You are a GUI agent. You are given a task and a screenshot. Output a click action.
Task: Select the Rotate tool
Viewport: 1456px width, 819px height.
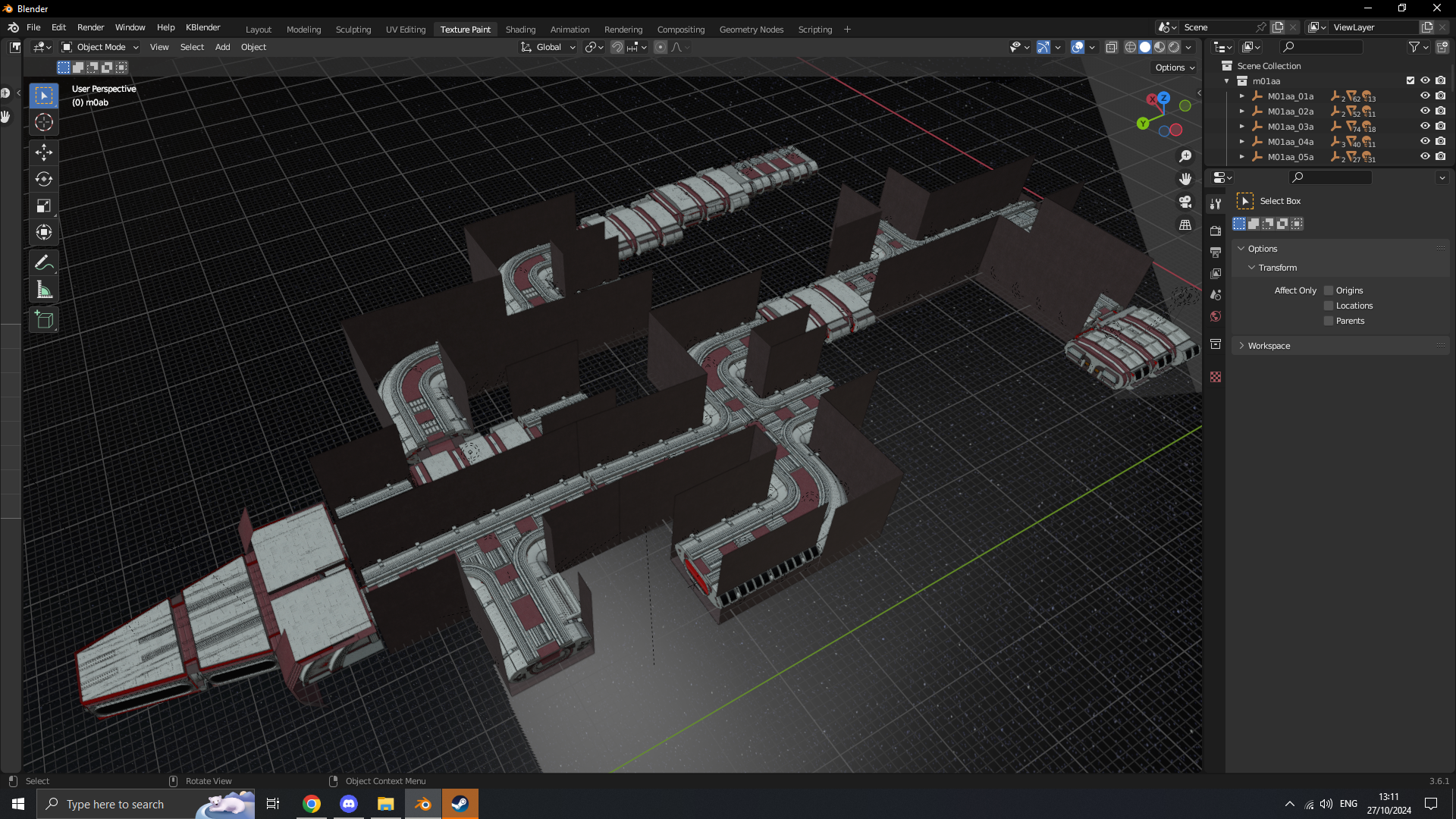(44, 179)
